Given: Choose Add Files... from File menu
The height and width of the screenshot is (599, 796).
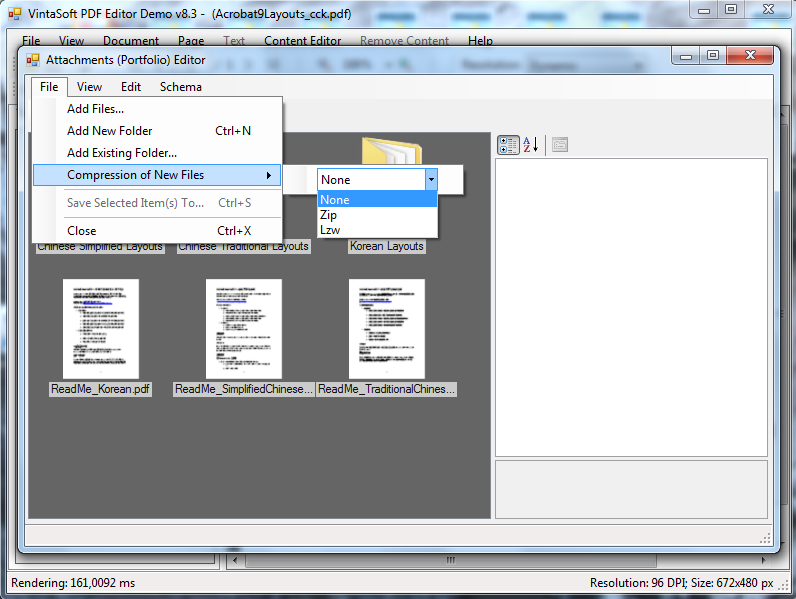Looking at the screenshot, I should [x=157, y=109].
